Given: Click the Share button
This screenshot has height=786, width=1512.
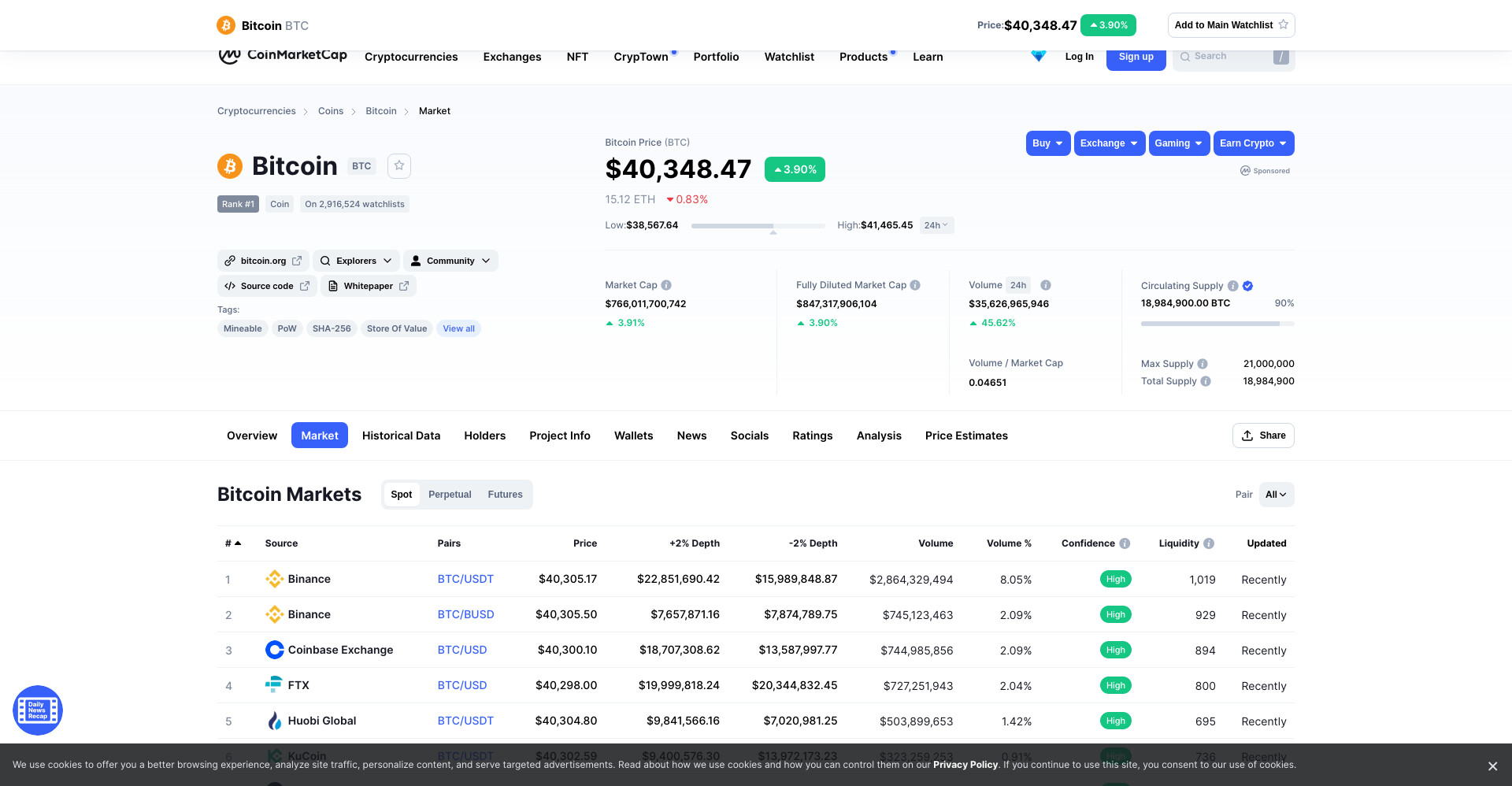Looking at the screenshot, I should coord(1263,436).
